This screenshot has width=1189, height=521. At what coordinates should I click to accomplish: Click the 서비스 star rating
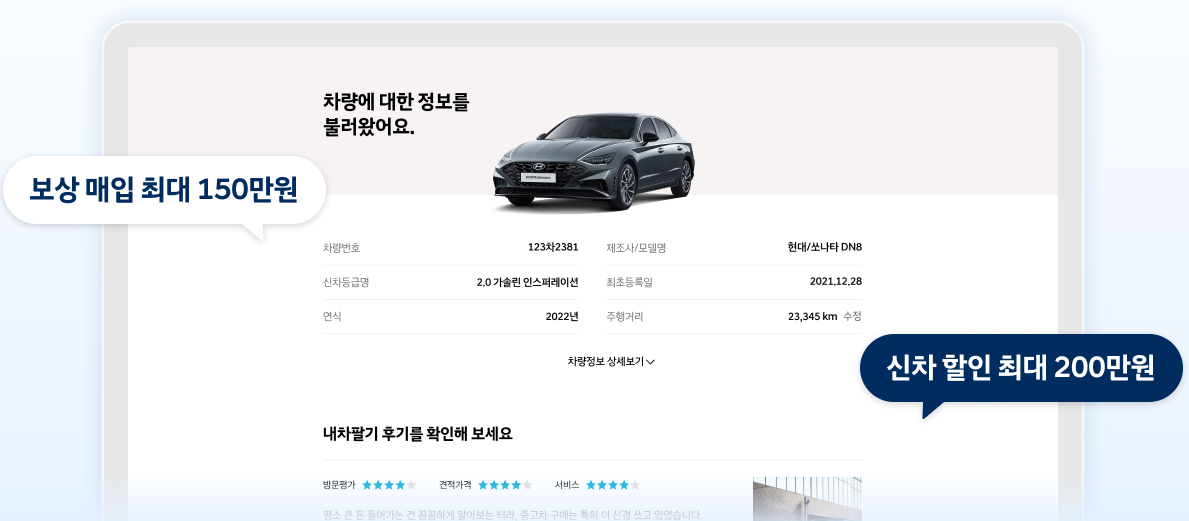613,485
